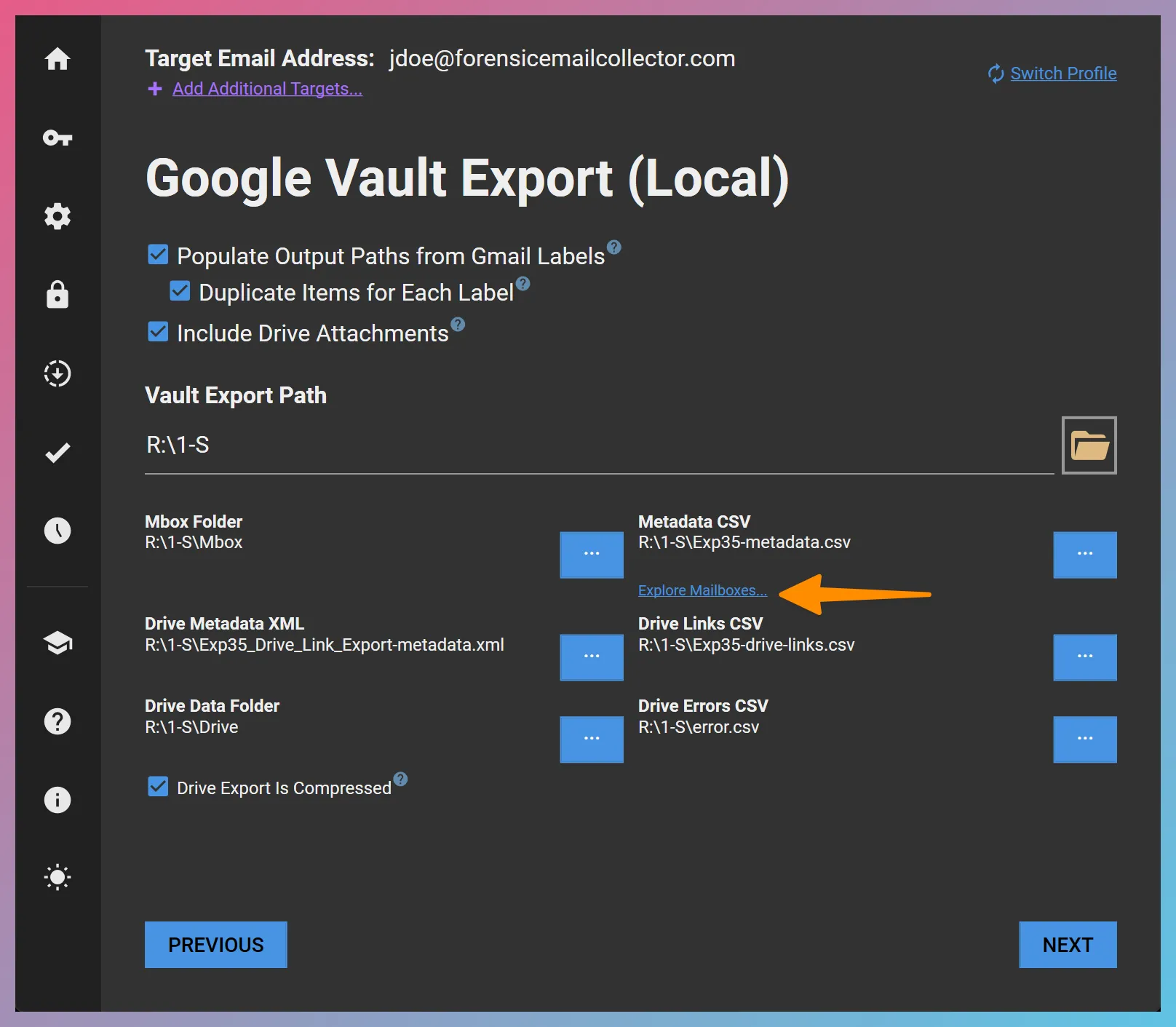Select the key credentials icon in sidebar
This screenshot has height=1027, width=1176.
(57, 138)
